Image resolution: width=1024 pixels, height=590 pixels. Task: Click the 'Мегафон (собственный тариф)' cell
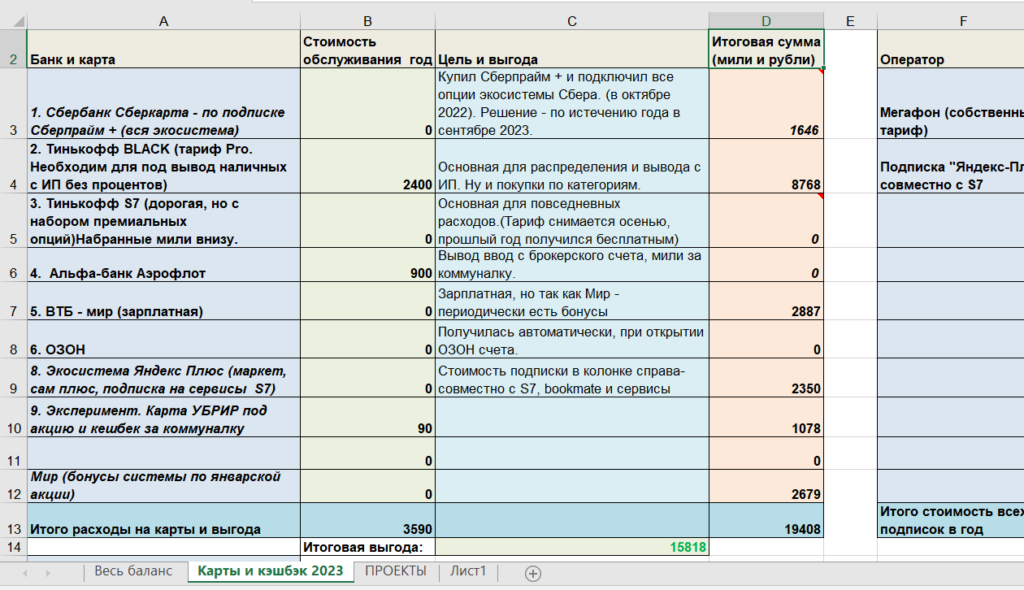tap(951, 103)
